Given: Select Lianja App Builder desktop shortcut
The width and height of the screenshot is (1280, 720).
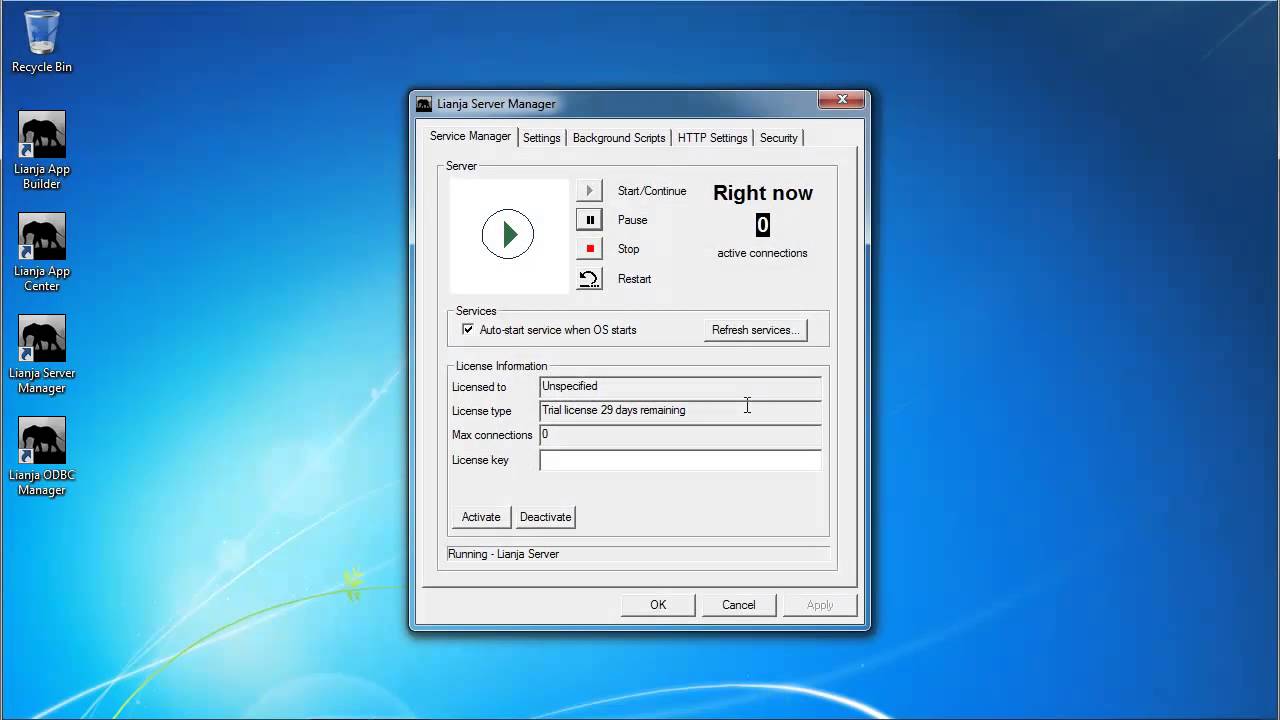Looking at the screenshot, I should click(x=42, y=150).
